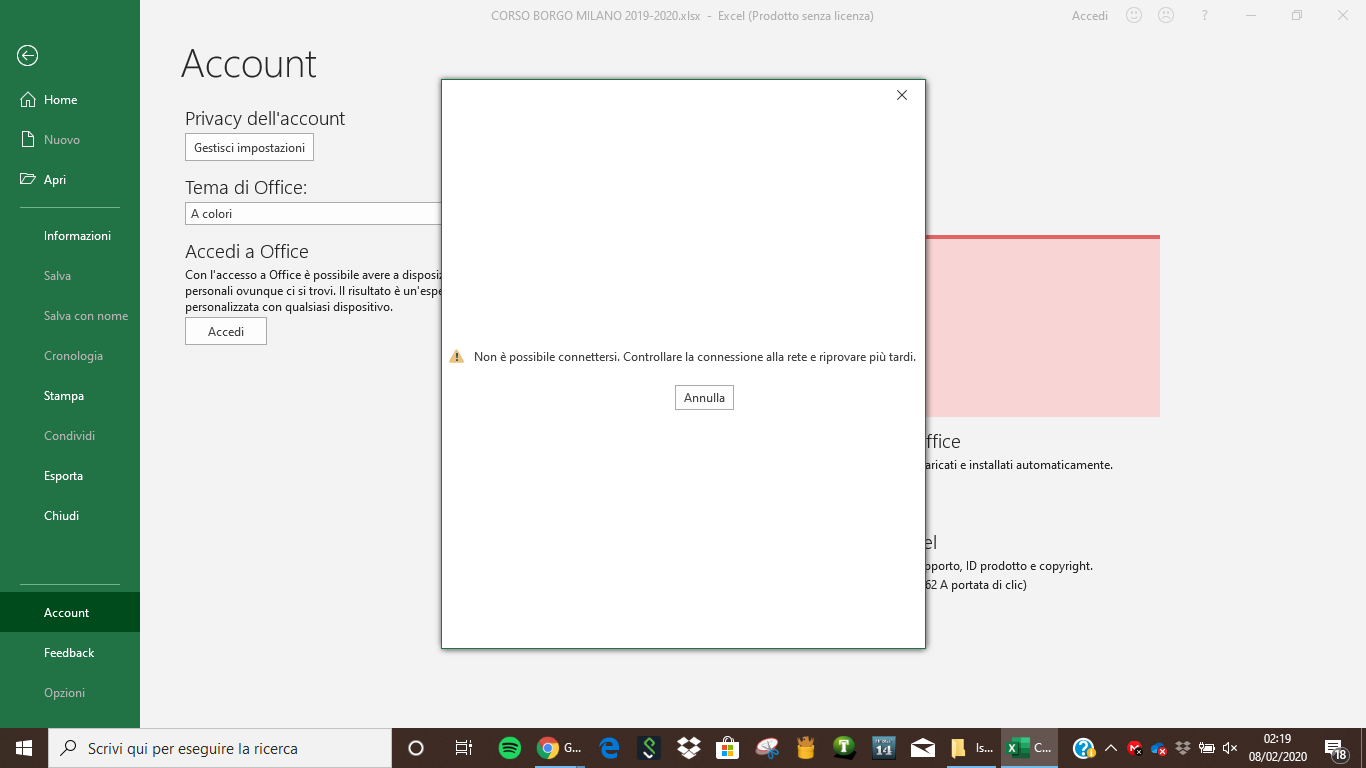
Task: Click the Accedi button under Accedi a Office
Action: (226, 331)
